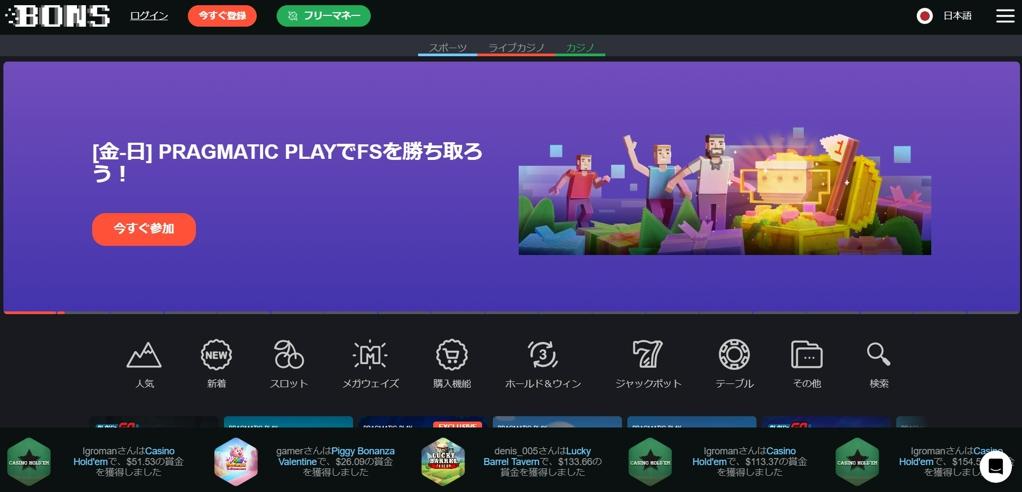
Task: Click the first banner slide progress indicator
Action: (x=30, y=313)
